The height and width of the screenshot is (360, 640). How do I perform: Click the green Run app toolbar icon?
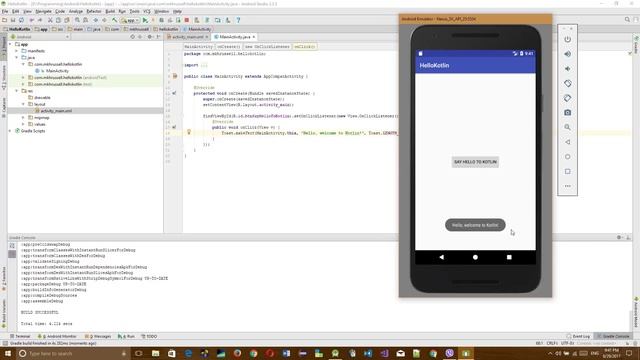tap(145, 20)
